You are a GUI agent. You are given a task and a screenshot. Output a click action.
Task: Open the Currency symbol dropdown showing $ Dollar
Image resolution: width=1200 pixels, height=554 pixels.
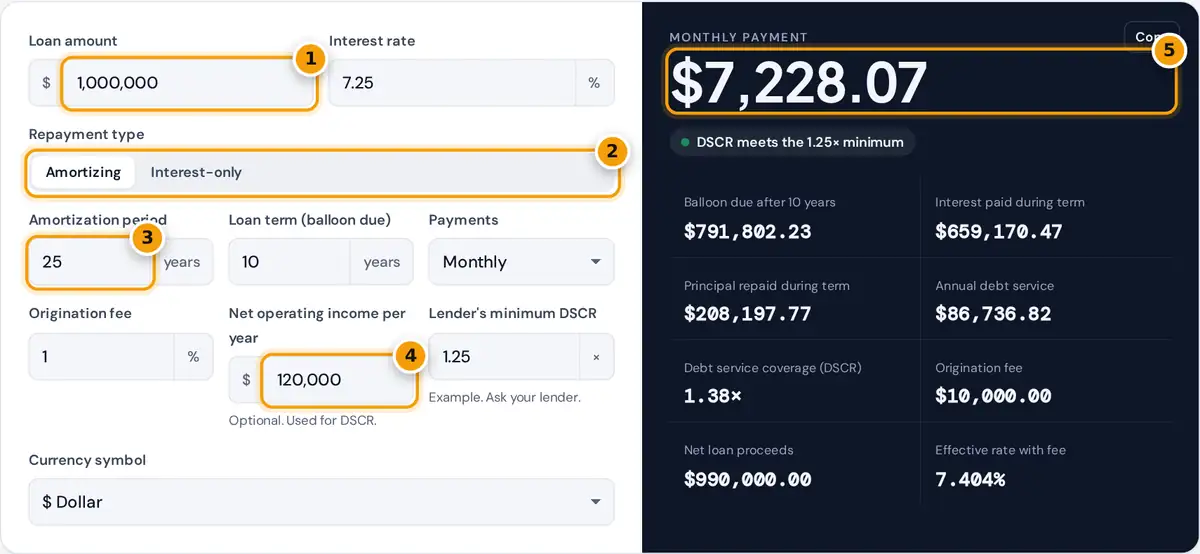click(321, 502)
